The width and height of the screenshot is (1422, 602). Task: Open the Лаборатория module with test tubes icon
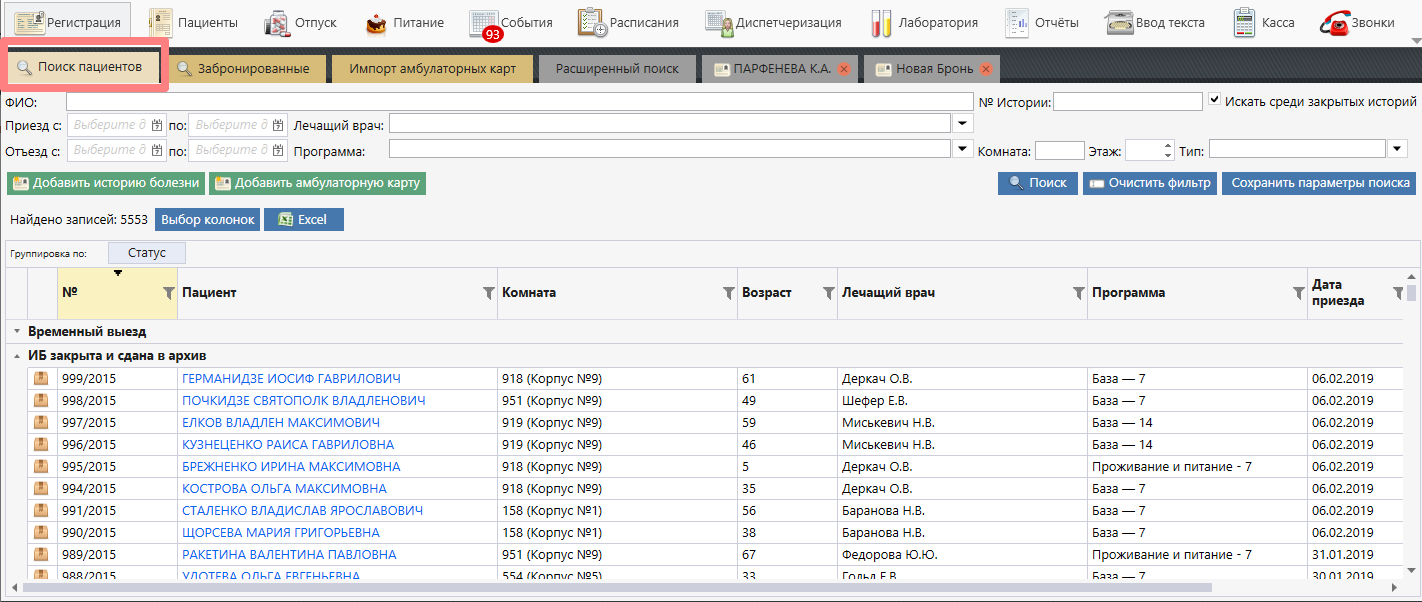click(x=925, y=22)
